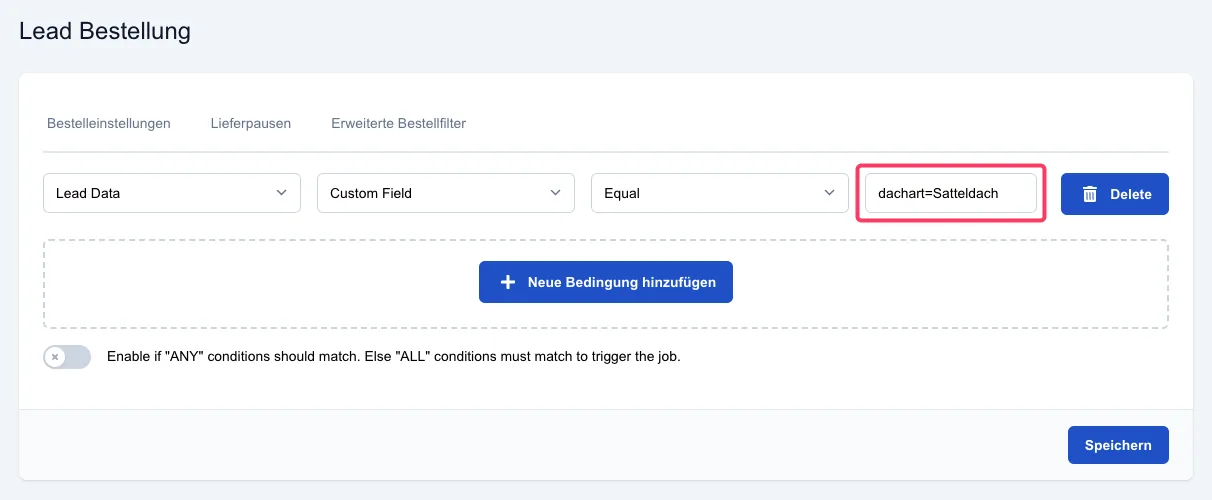The height and width of the screenshot is (500, 1212).
Task: Save with the Speichern button
Action: [1118, 445]
